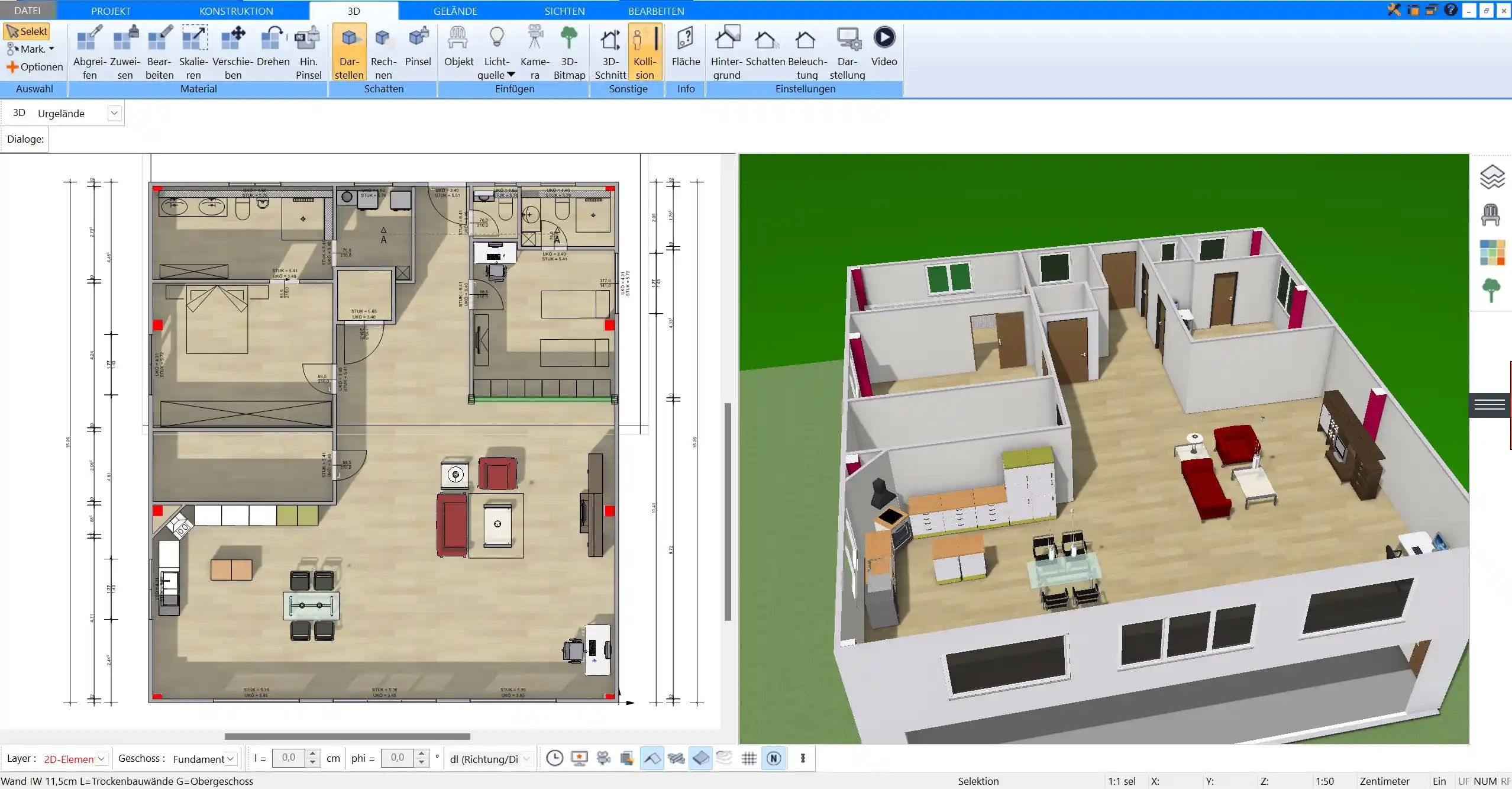This screenshot has width=1512, height=789.
Task: Click the phi angle input field
Action: coord(398,758)
